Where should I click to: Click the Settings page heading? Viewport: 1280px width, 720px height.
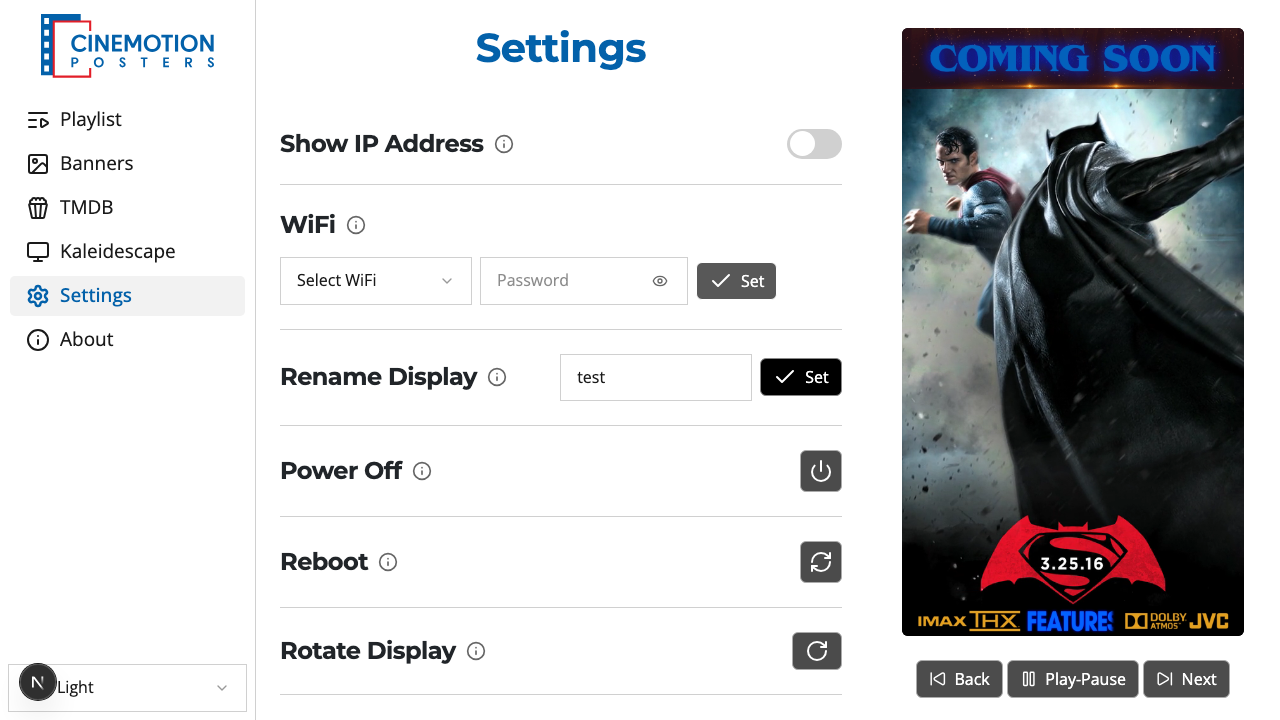561,48
